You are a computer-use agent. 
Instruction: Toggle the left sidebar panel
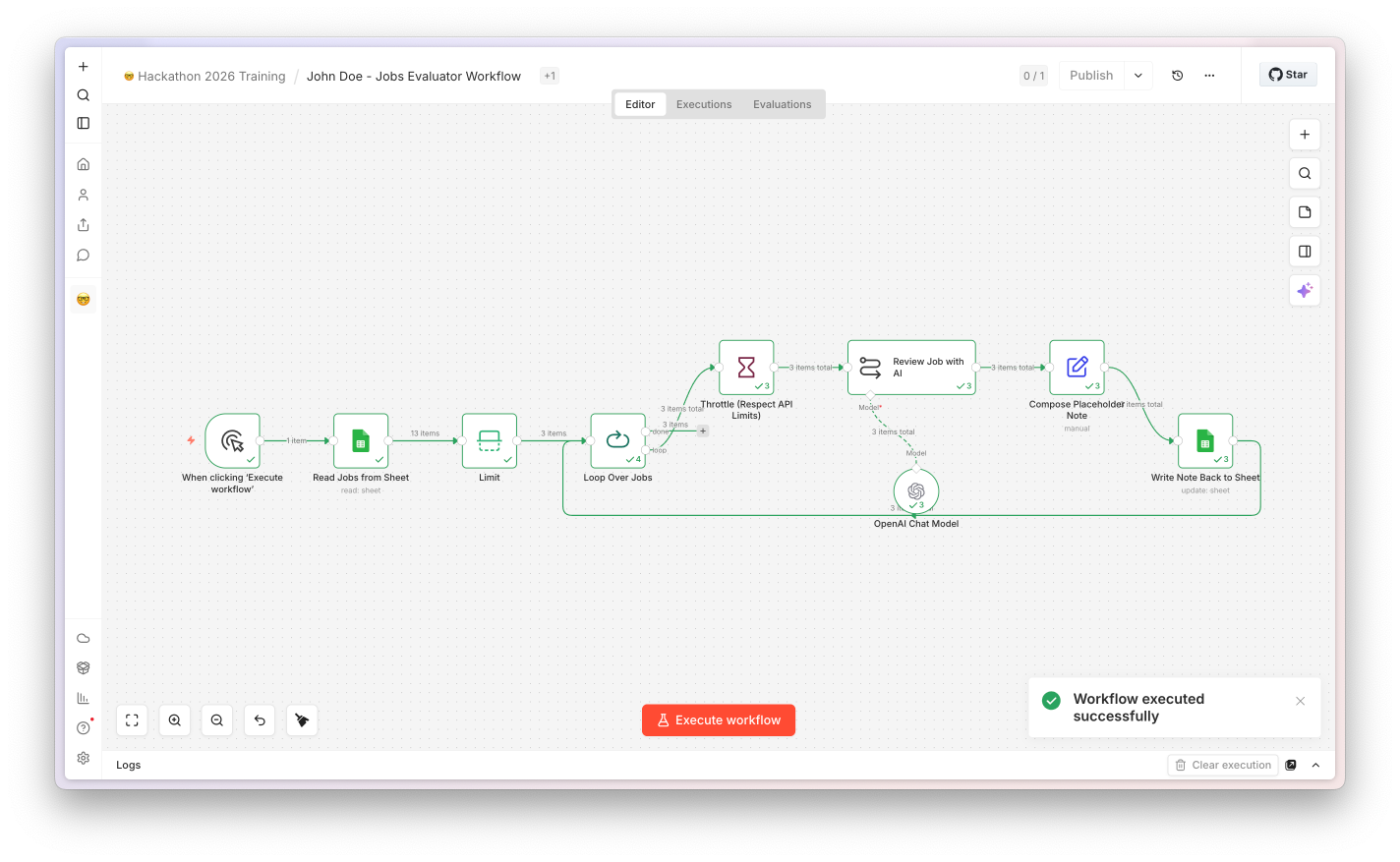[84, 124]
